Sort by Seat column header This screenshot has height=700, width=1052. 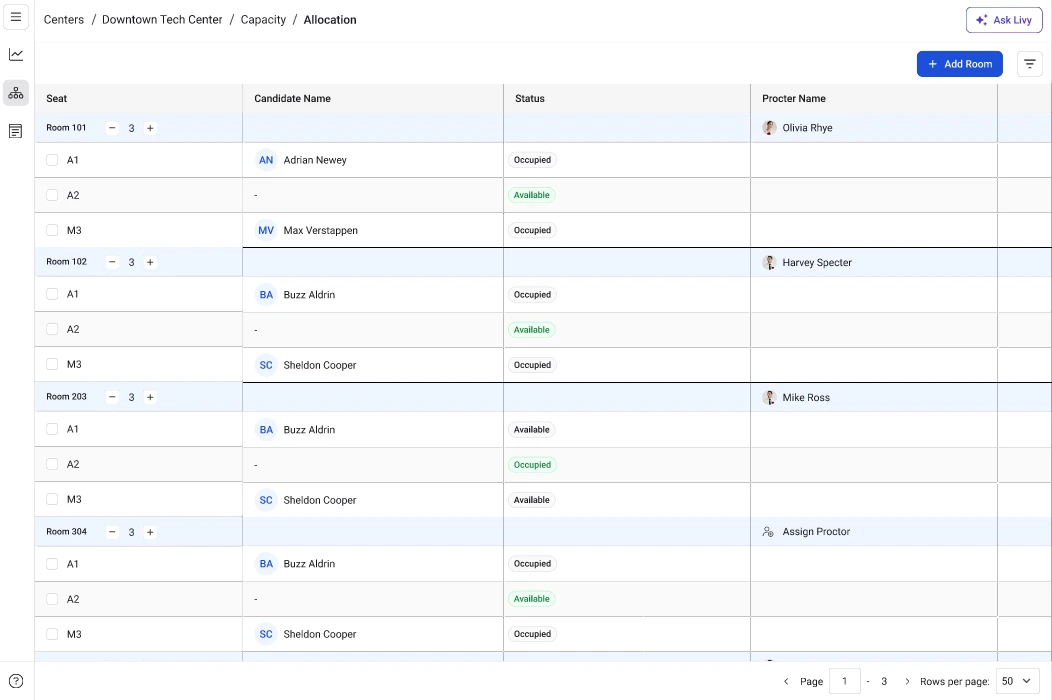click(x=56, y=99)
